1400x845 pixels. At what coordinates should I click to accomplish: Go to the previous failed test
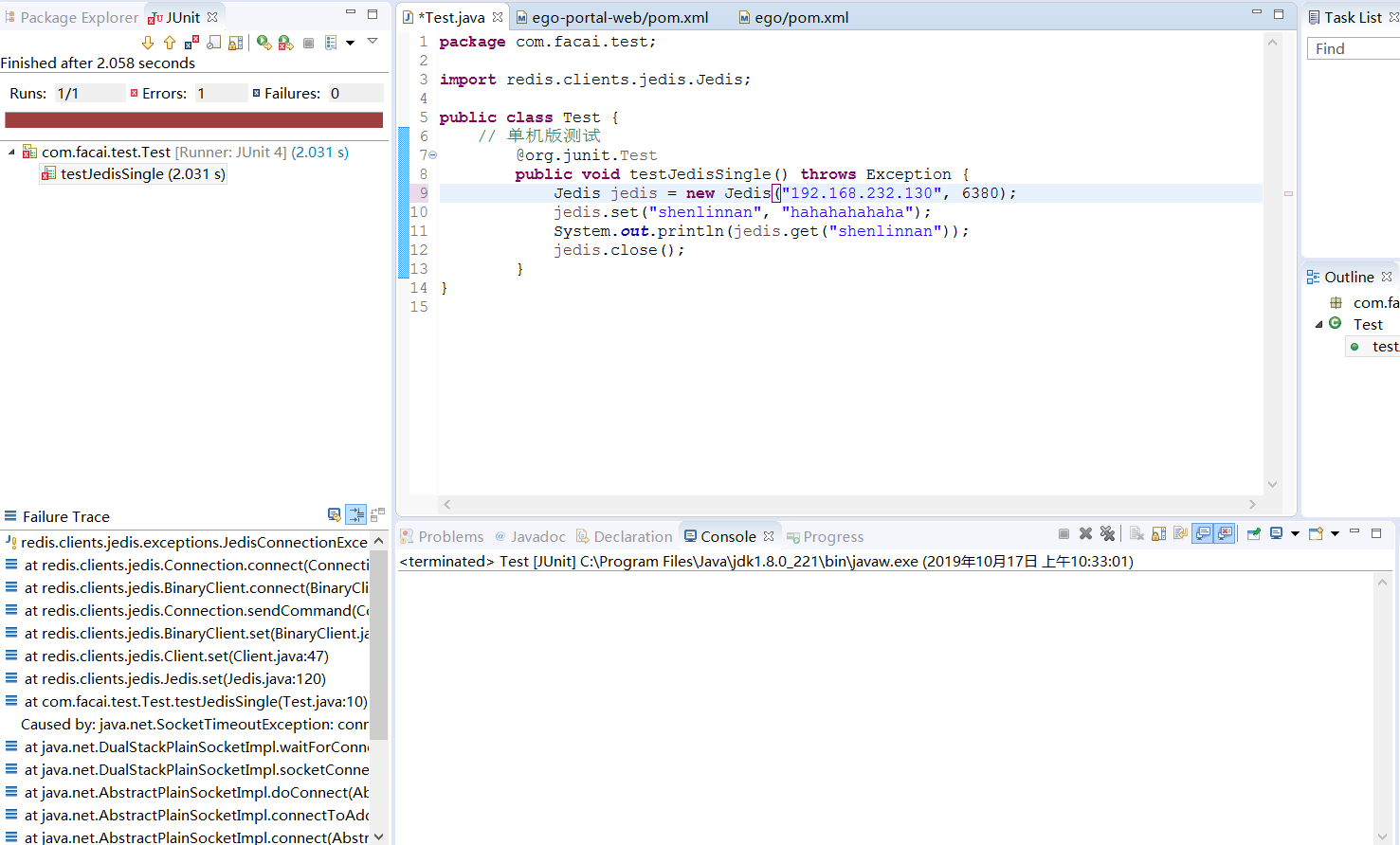170,43
